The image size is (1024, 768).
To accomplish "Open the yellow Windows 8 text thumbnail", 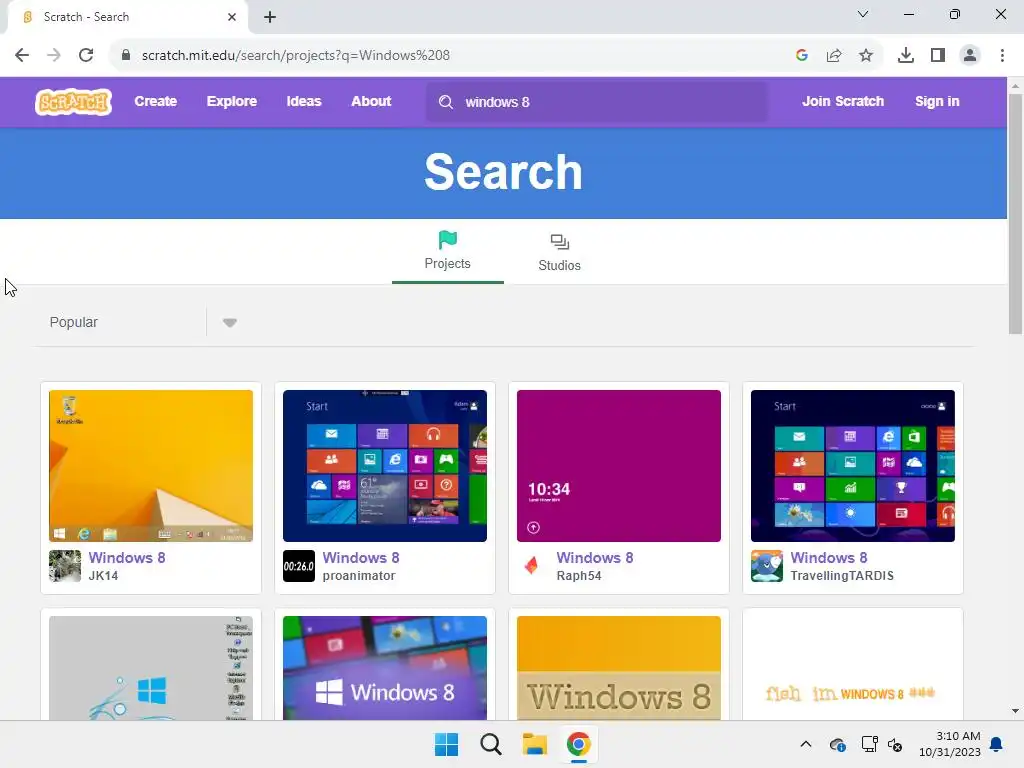I will point(618,668).
